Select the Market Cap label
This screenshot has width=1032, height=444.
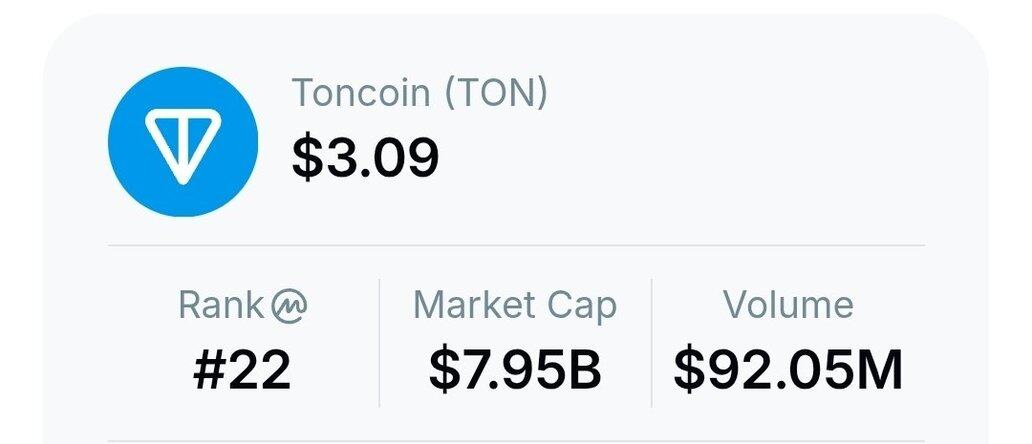tap(515, 307)
